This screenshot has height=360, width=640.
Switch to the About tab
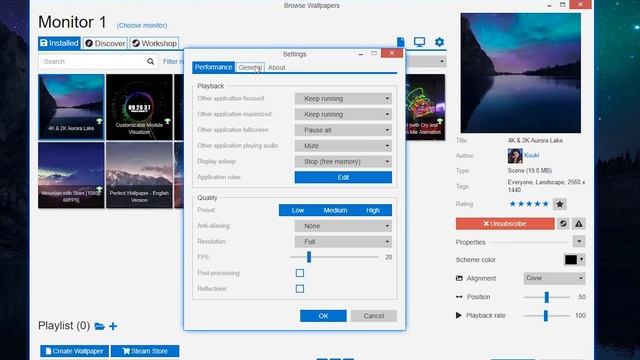click(x=277, y=68)
